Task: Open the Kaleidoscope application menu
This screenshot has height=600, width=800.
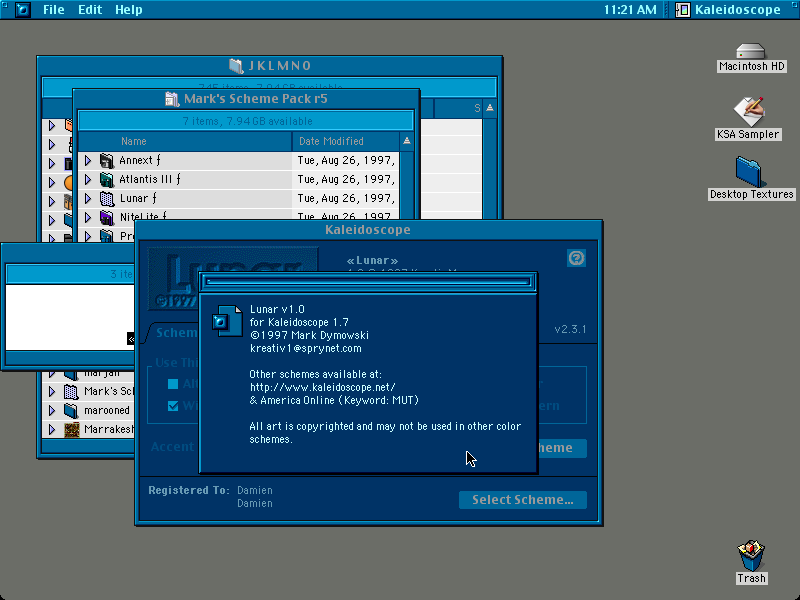Action: [x=728, y=10]
